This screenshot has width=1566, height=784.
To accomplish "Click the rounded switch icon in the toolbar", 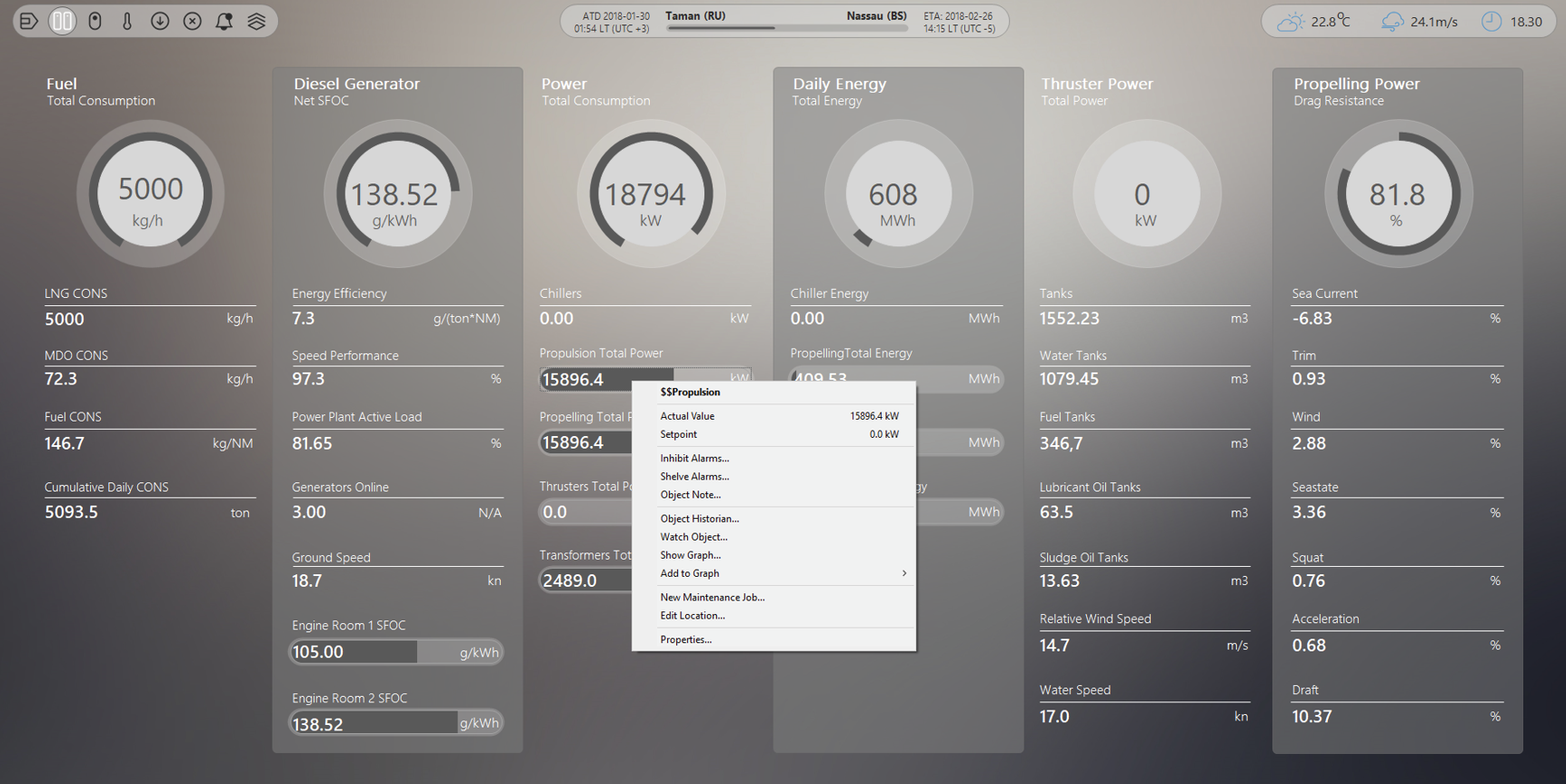I will click(x=95, y=21).
